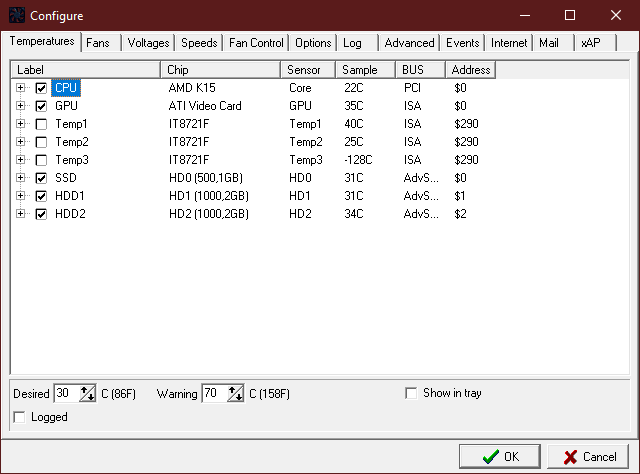Viewport: 640px width, 474px height.
Task: Minimize the Configure window
Action: point(525,15)
